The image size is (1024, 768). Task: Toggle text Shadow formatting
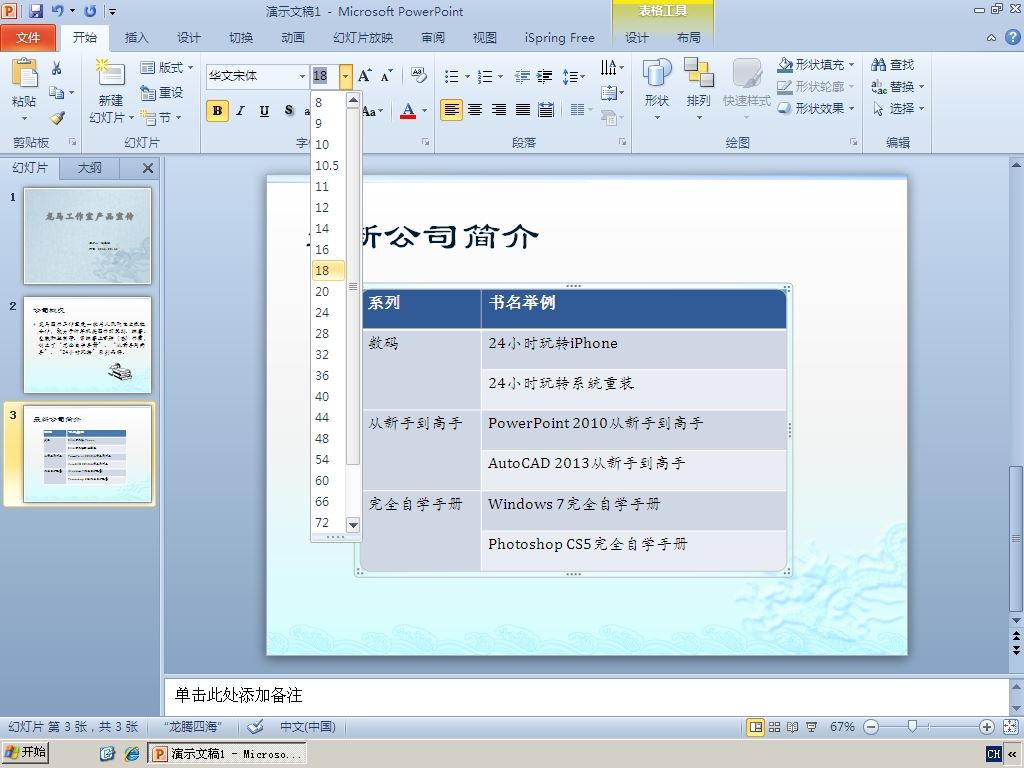289,110
